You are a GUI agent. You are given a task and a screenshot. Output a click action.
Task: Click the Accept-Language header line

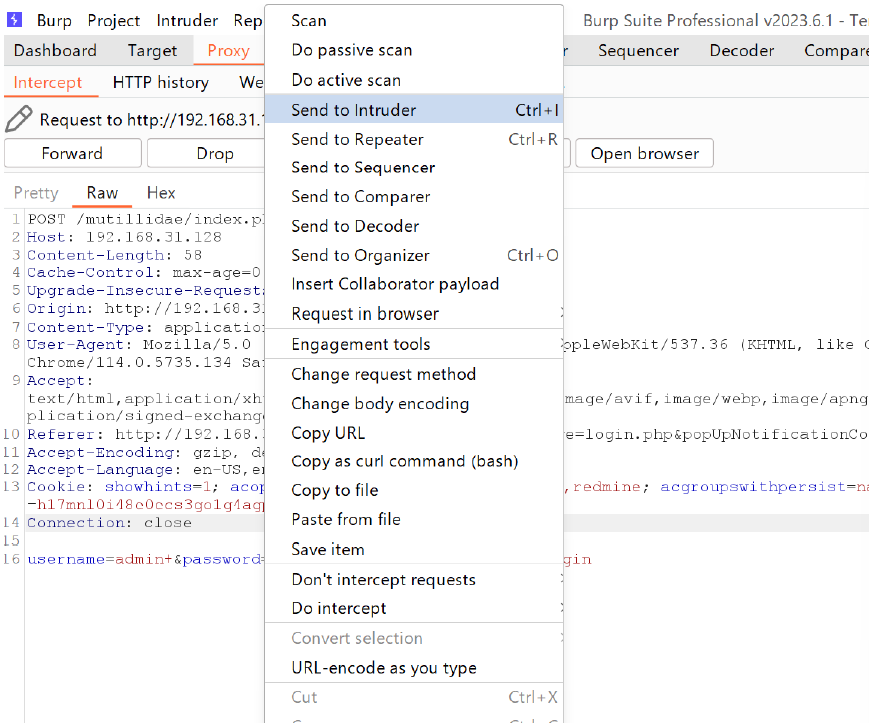[145, 469]
